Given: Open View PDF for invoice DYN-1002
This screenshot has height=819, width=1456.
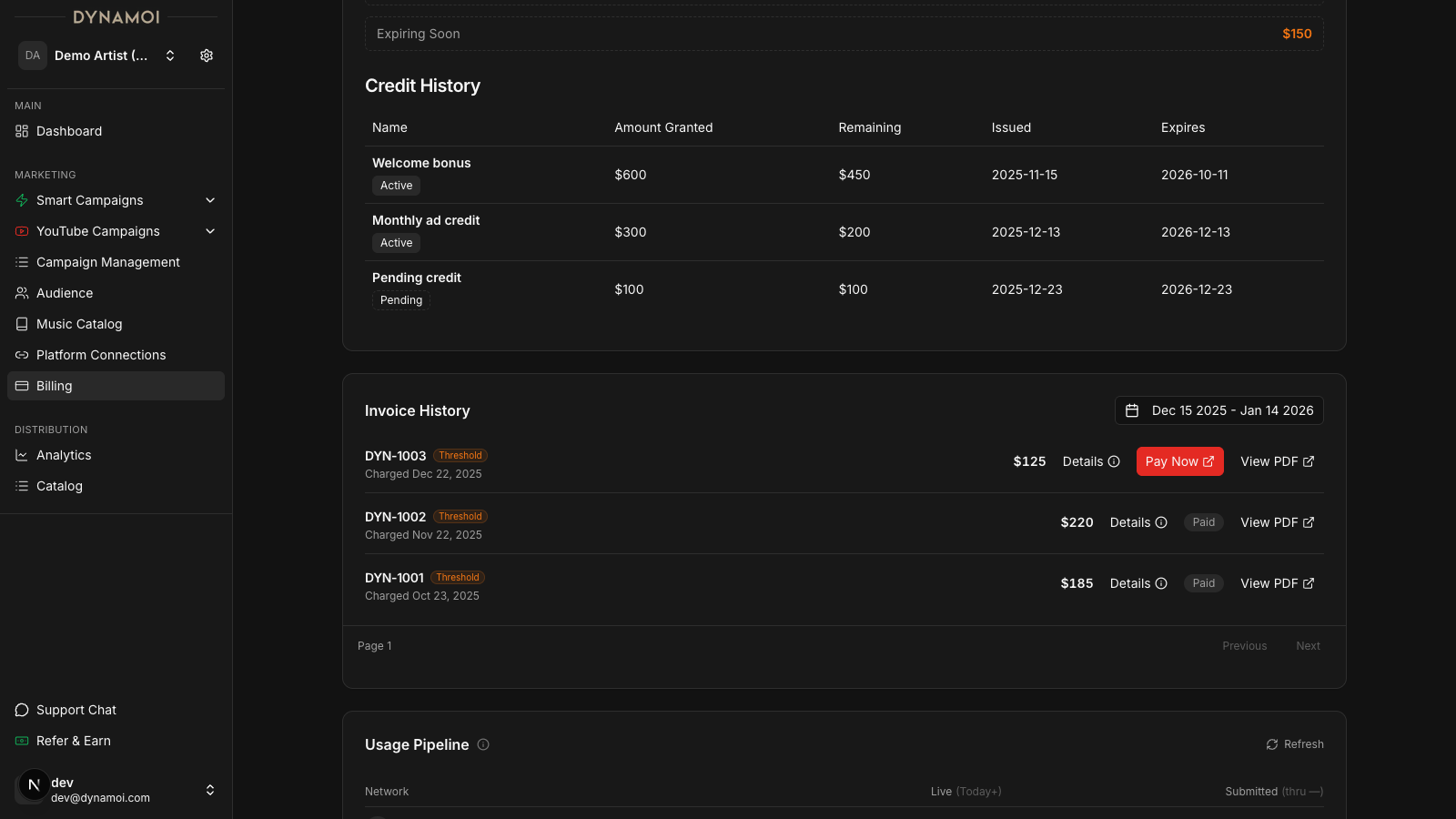Looking at the screenshot, I should tap(1277, 522).
